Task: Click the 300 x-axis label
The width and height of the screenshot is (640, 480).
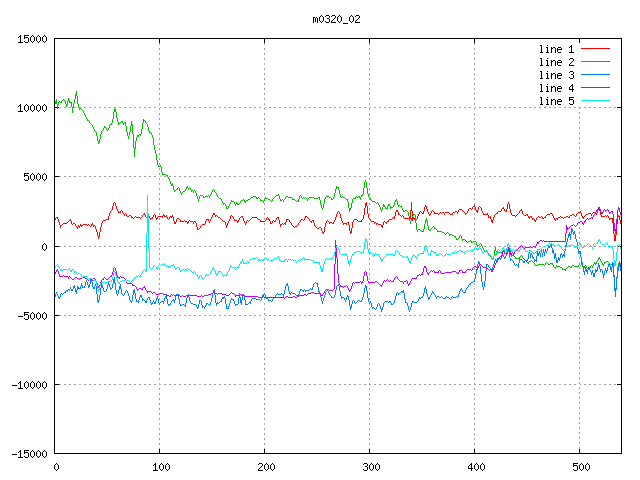Action: (371, 467)
